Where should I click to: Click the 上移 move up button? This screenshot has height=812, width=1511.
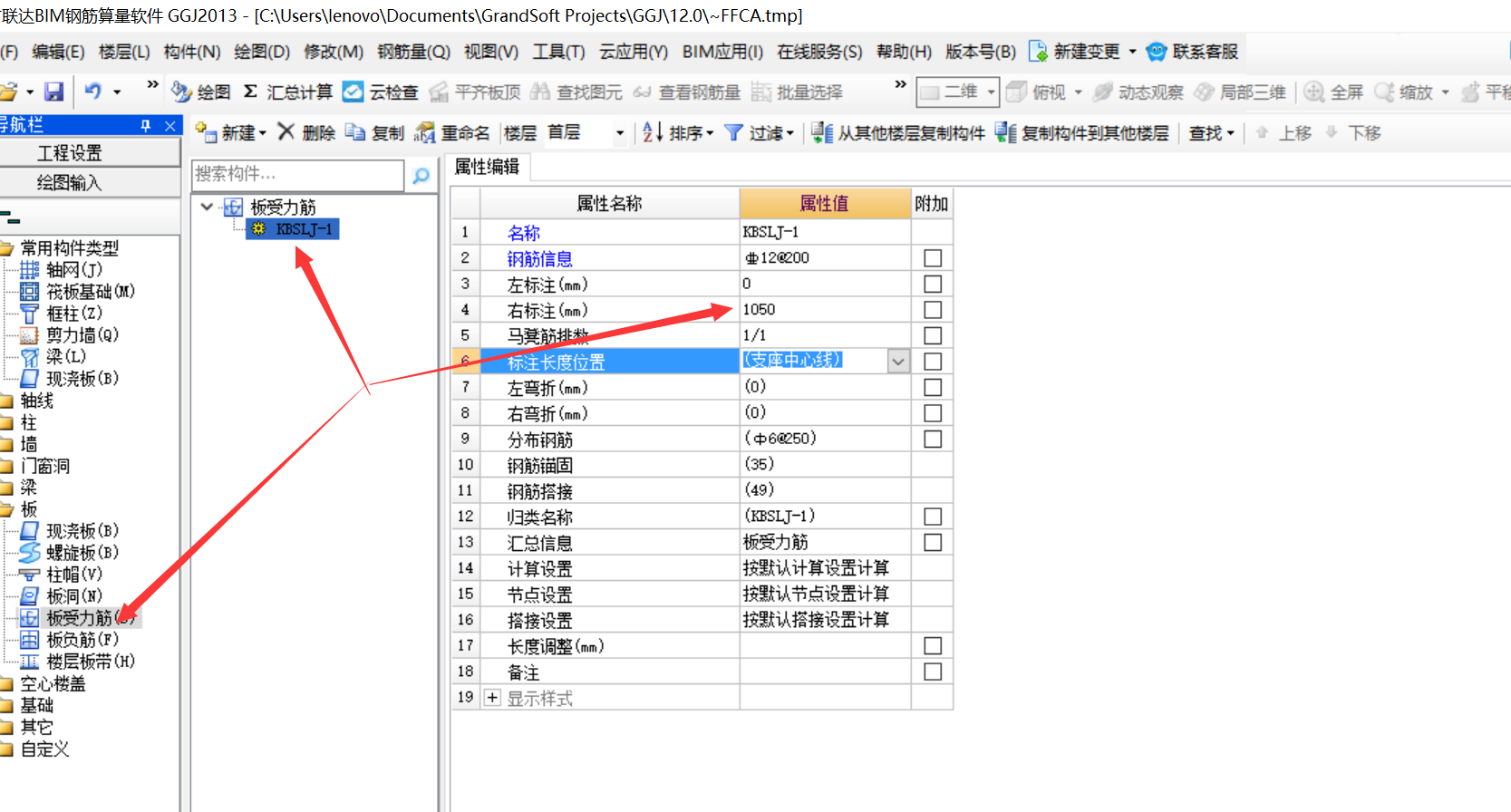point(1284,132)
